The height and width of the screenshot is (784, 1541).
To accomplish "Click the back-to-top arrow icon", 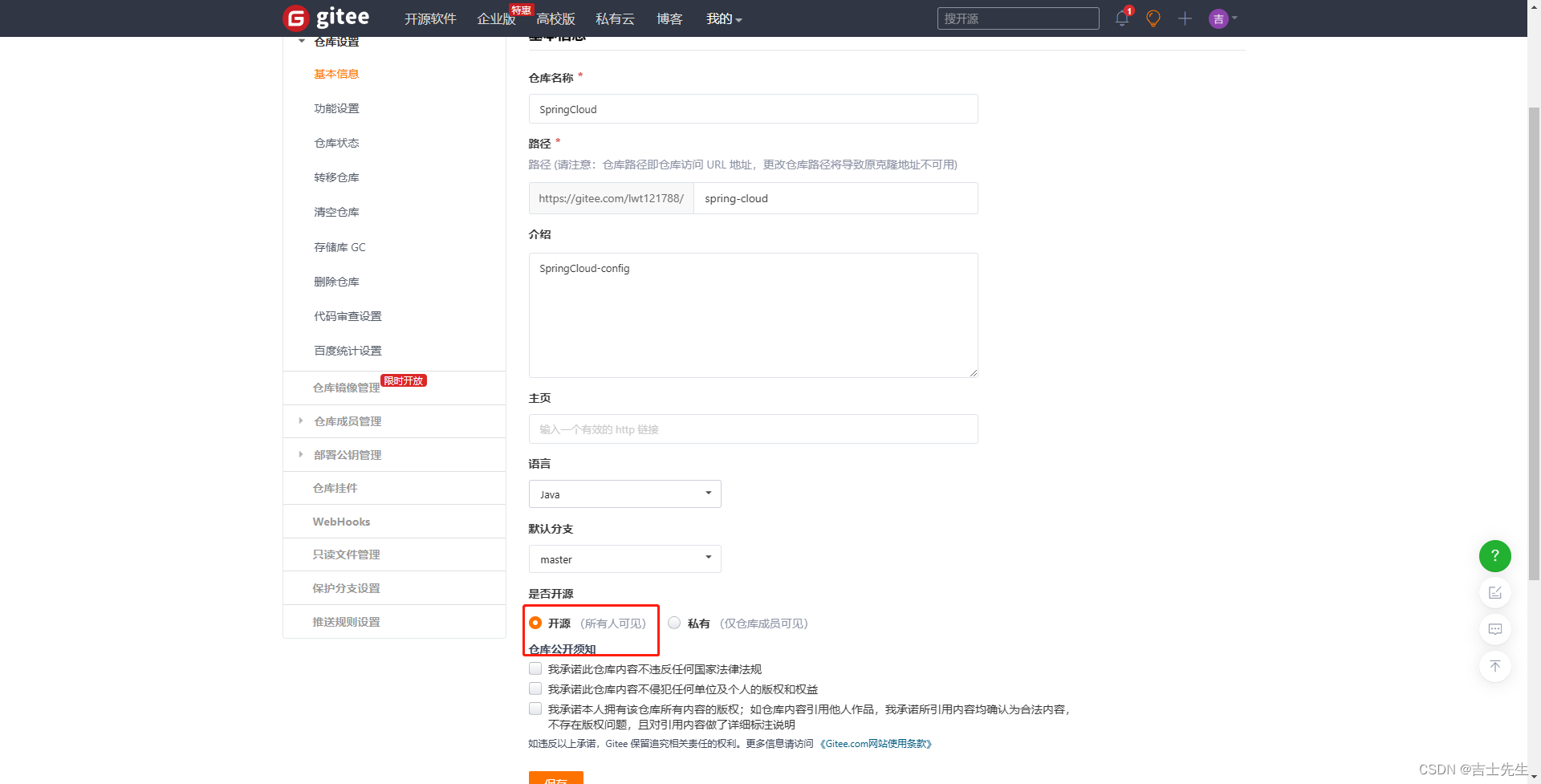I will [x=1494, y=666].
